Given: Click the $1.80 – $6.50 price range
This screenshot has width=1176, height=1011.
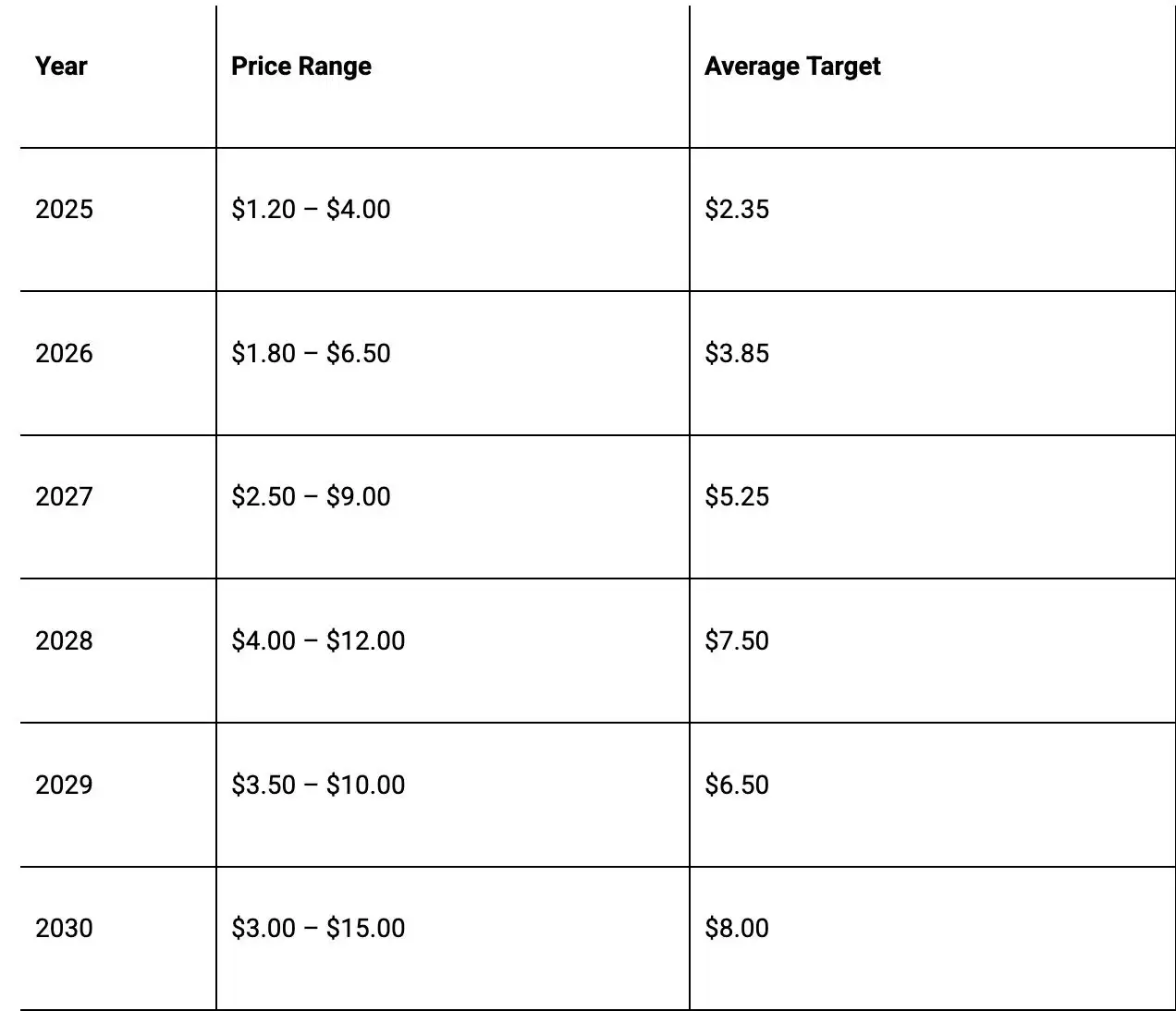Looking at the screenshot, I should (x=311, y=353).
